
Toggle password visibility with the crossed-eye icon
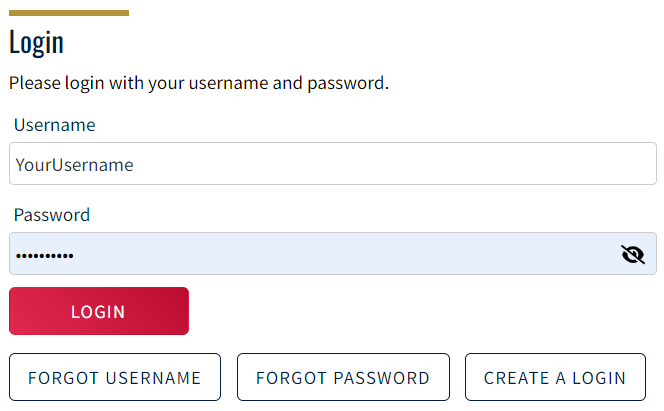coord(633,254)
